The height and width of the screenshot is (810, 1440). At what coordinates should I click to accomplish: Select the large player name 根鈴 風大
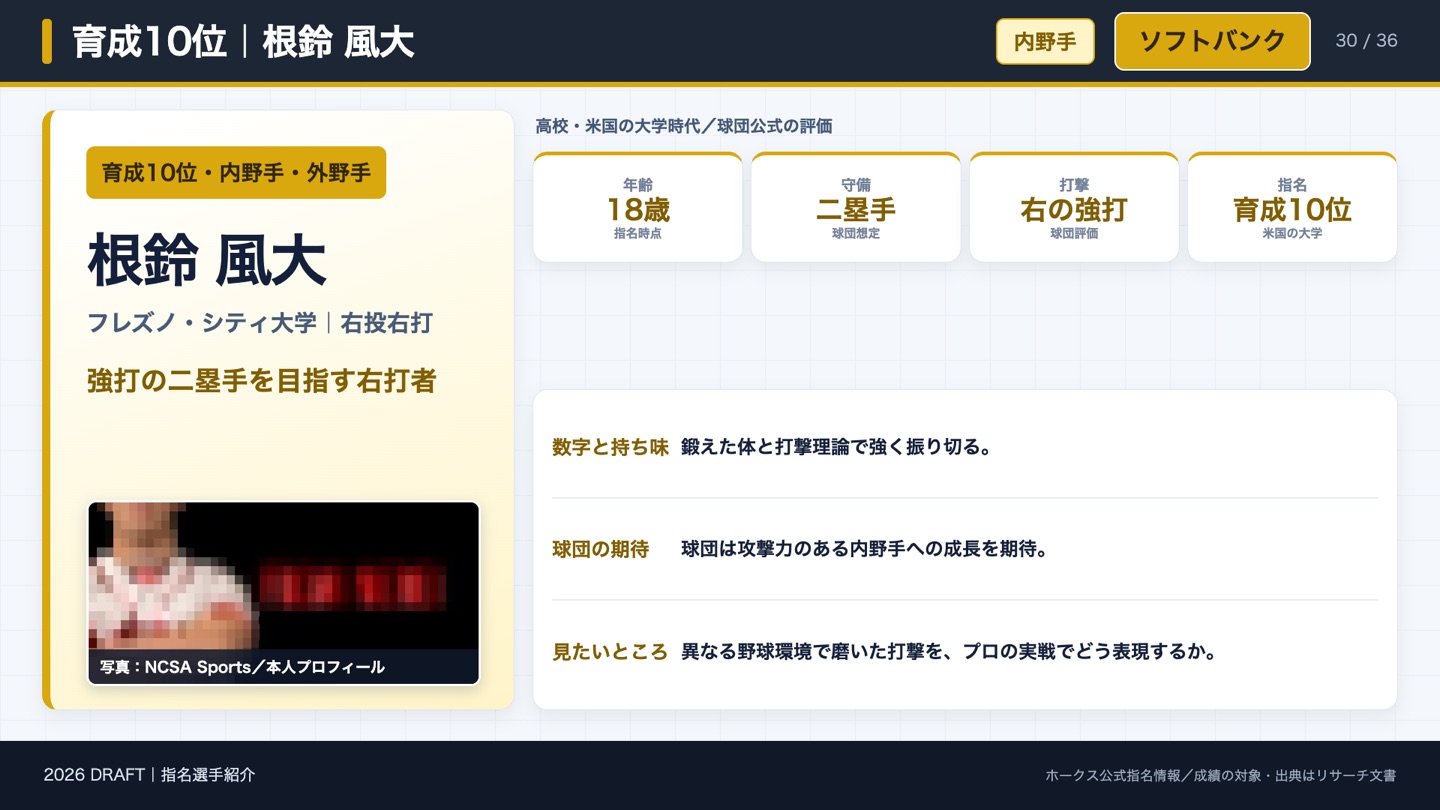point(207,260)
